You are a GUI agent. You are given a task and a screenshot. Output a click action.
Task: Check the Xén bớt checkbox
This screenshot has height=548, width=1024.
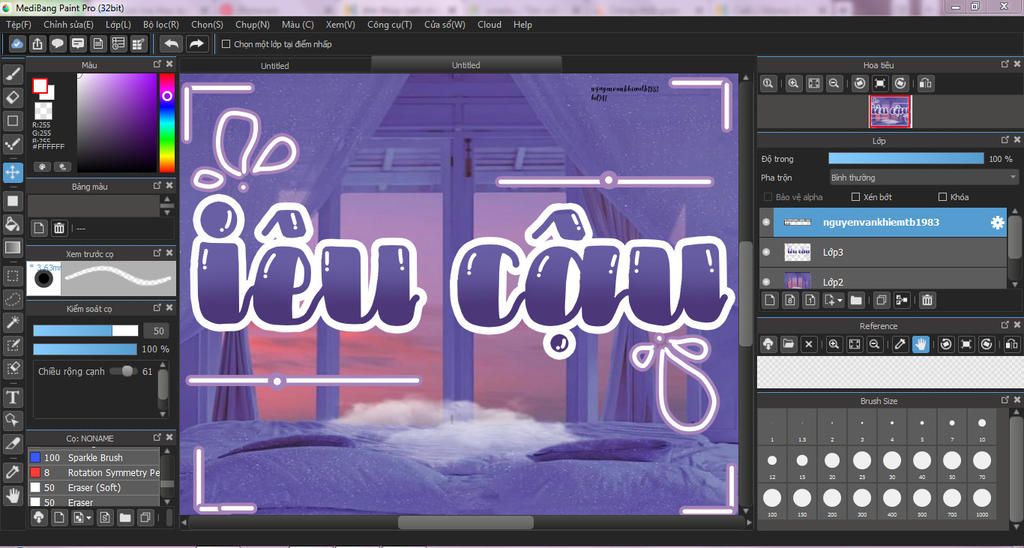pyautogui.click(x=856, y=197)
